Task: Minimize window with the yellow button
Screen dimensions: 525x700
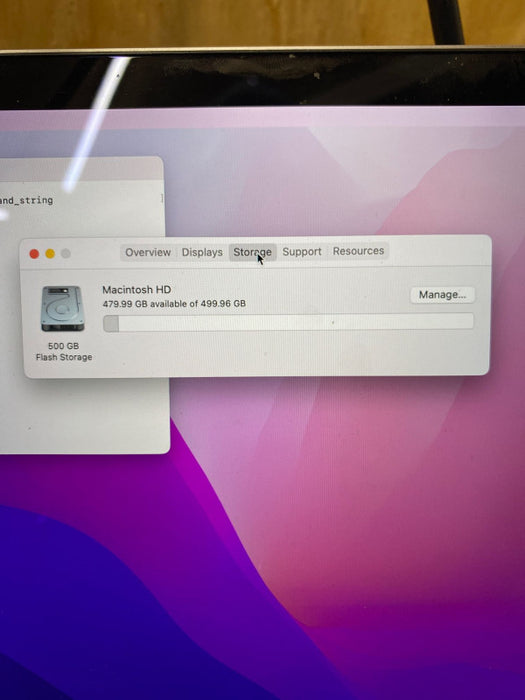Action: tap(50, 254)
